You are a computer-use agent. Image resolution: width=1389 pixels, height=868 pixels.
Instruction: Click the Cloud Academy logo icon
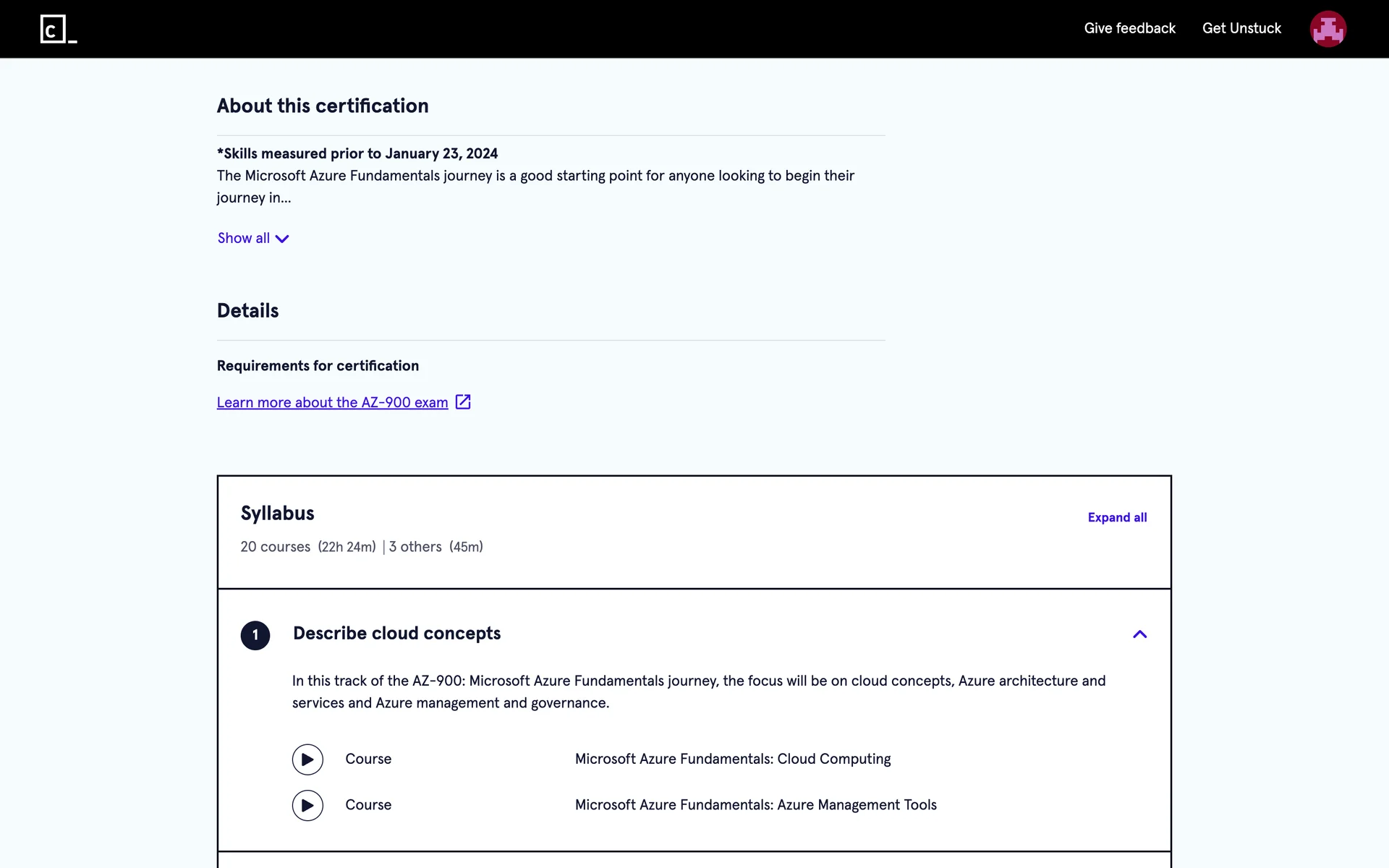click(58, 29)
